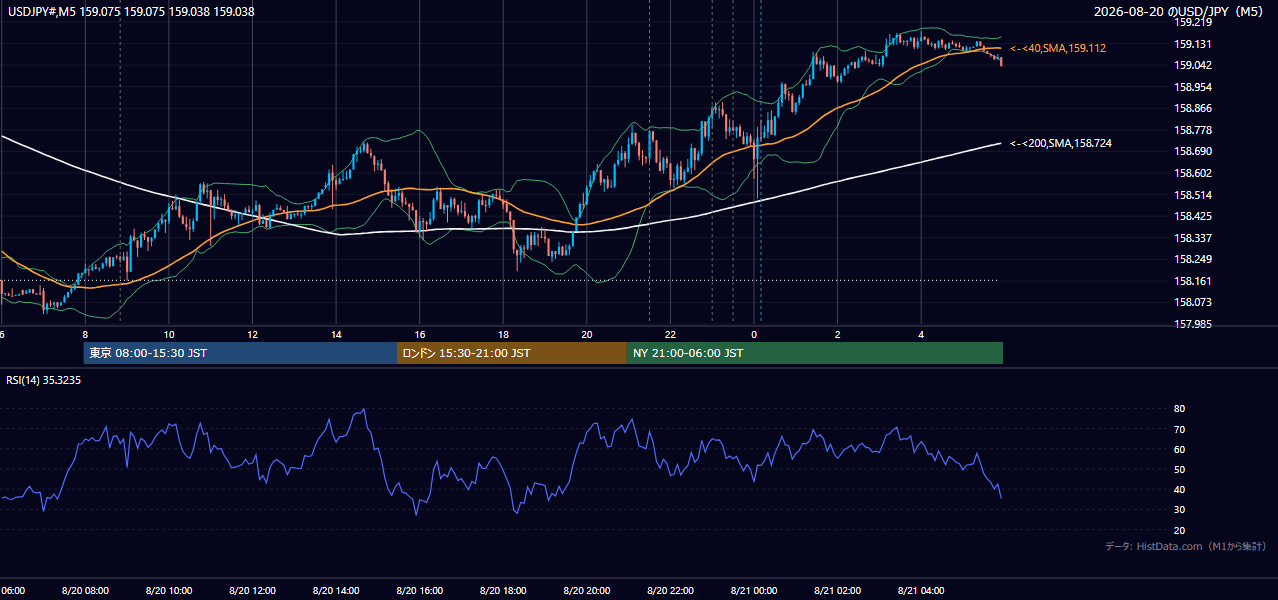Click price axis value 159.219
The height and width of the screenshot is (600, 1278).
click(x=1192, y=22)
